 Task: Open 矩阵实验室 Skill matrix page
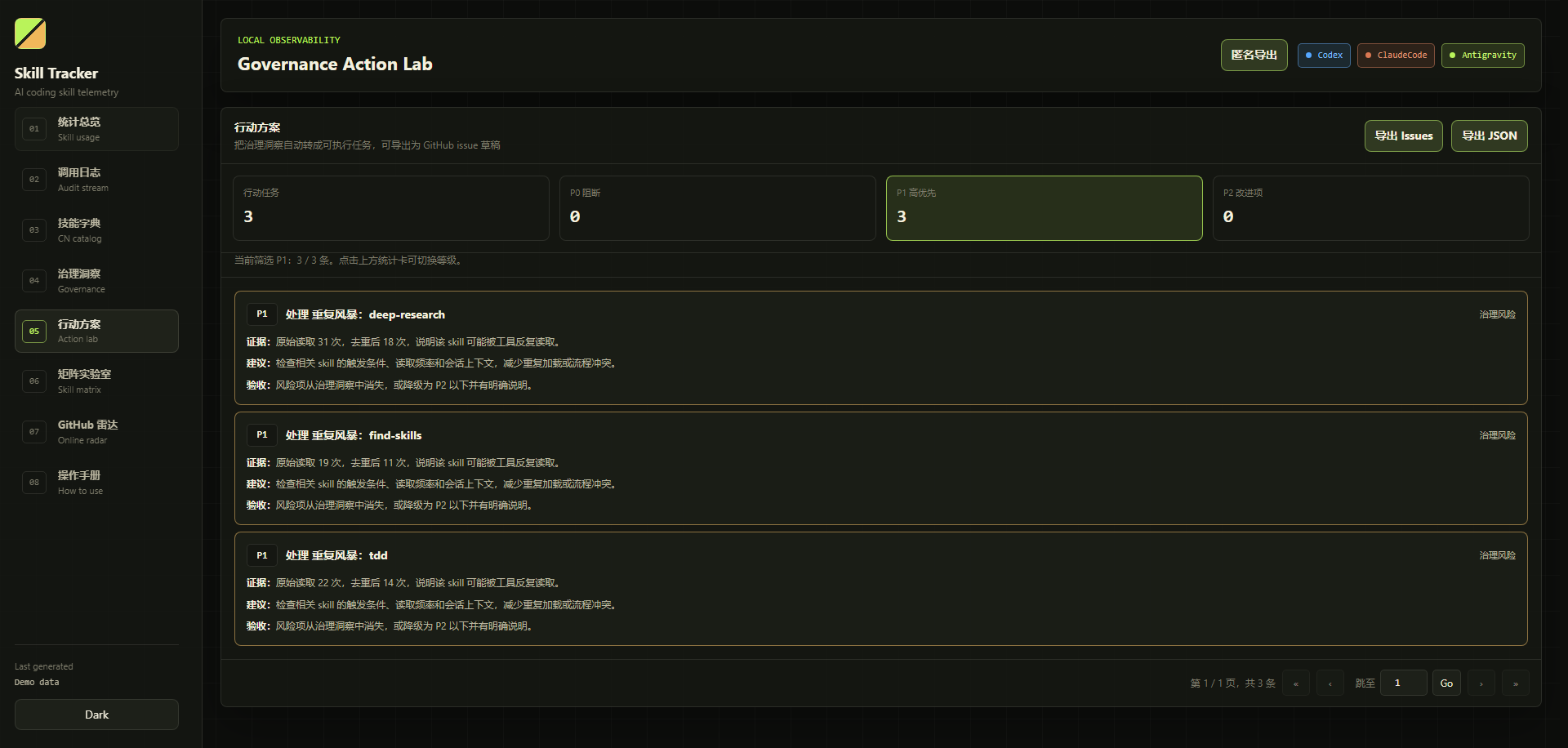tap(96, 381)
